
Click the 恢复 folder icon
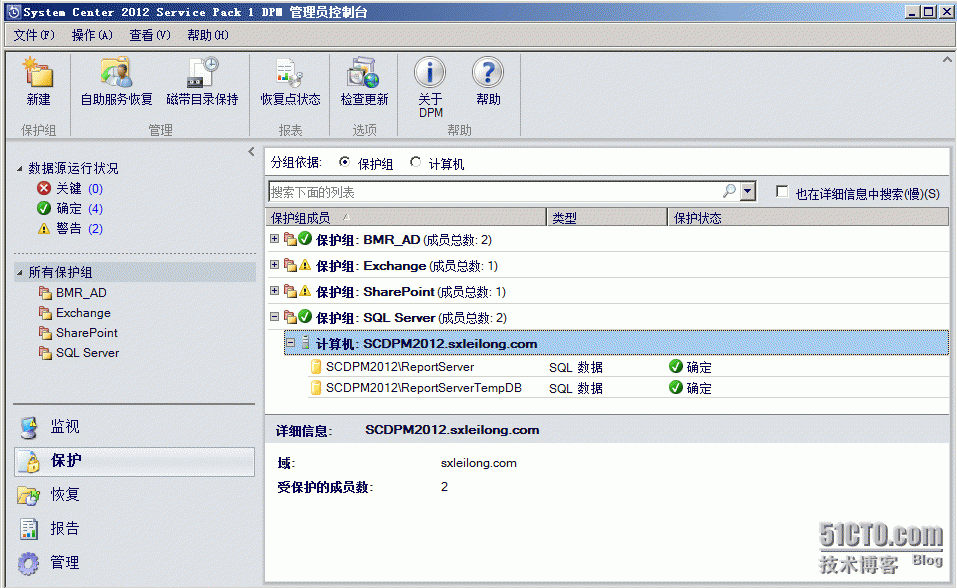coord(29,495)
